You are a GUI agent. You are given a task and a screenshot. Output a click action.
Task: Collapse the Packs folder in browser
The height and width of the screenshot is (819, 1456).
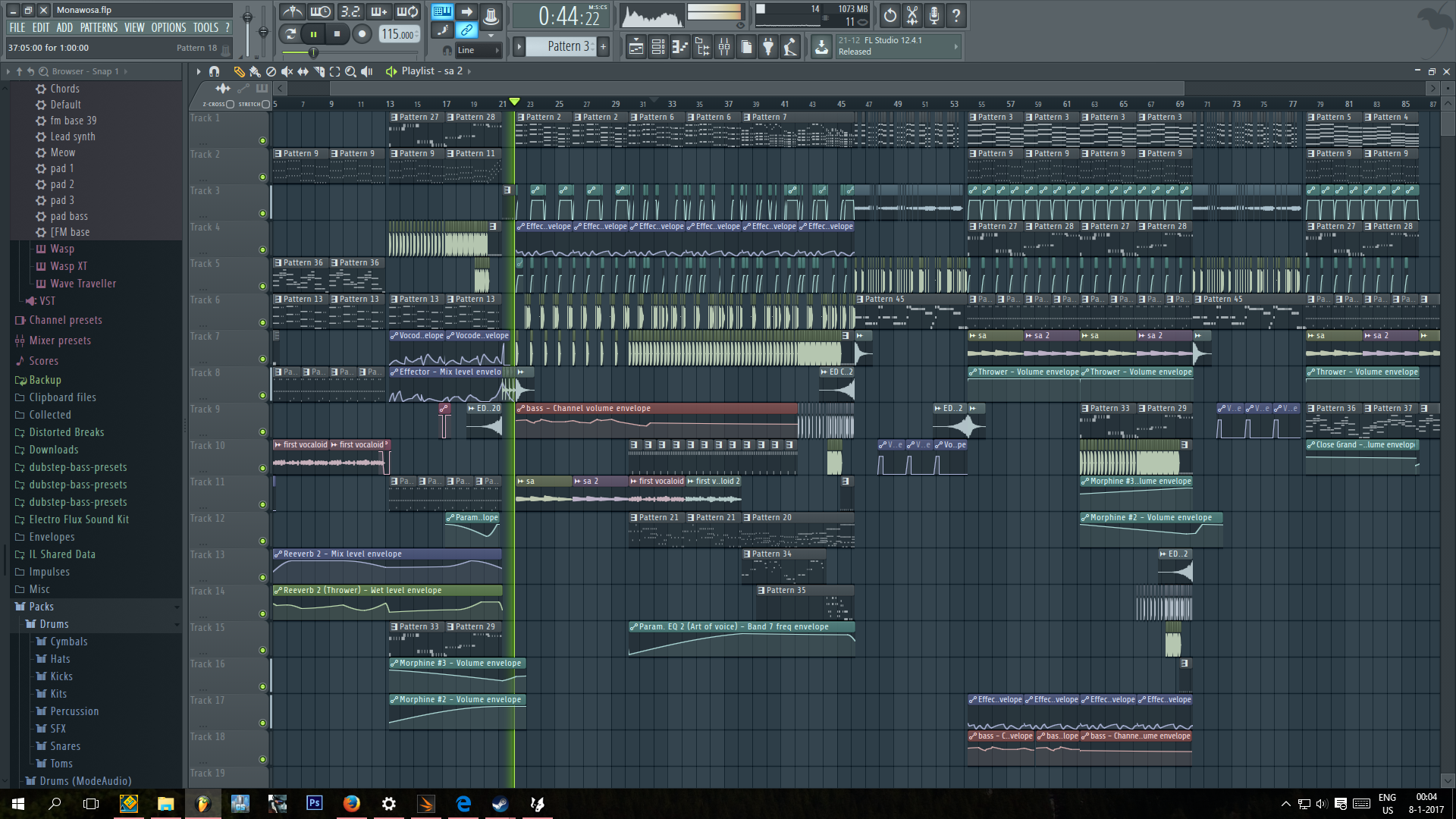tap(41, 607)
